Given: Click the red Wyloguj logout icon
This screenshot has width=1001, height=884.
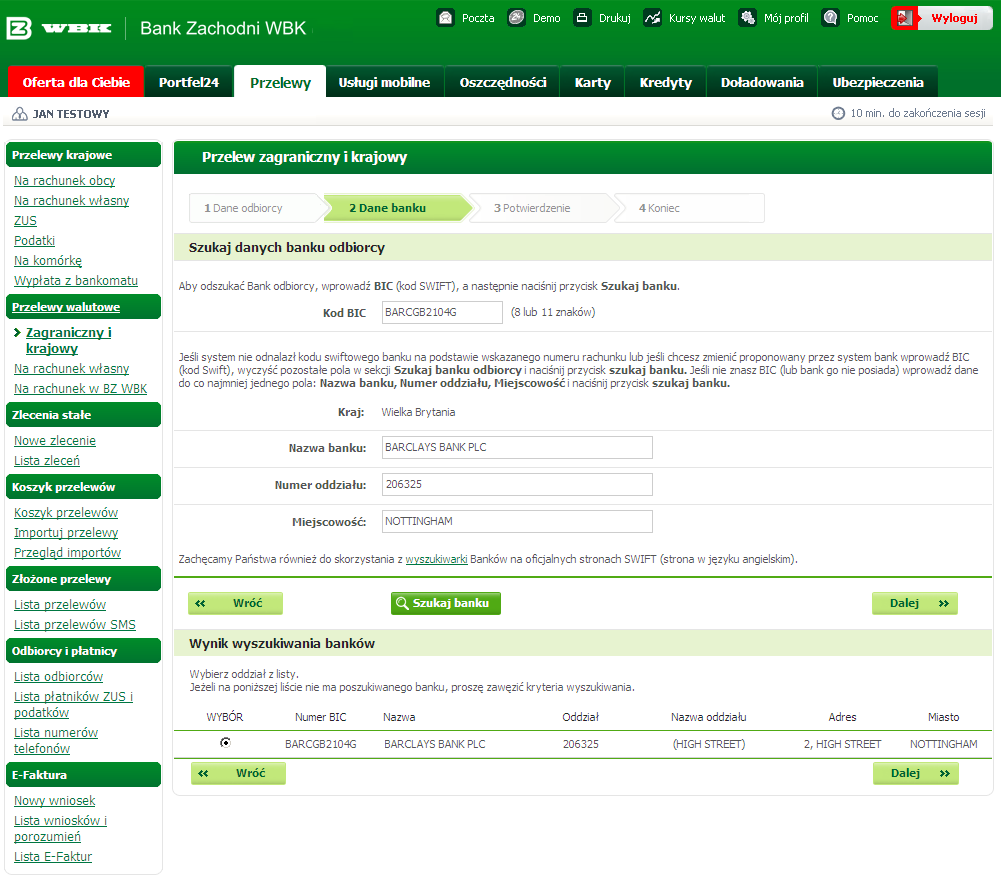Looking at the screenshot, I should (904, 18).
